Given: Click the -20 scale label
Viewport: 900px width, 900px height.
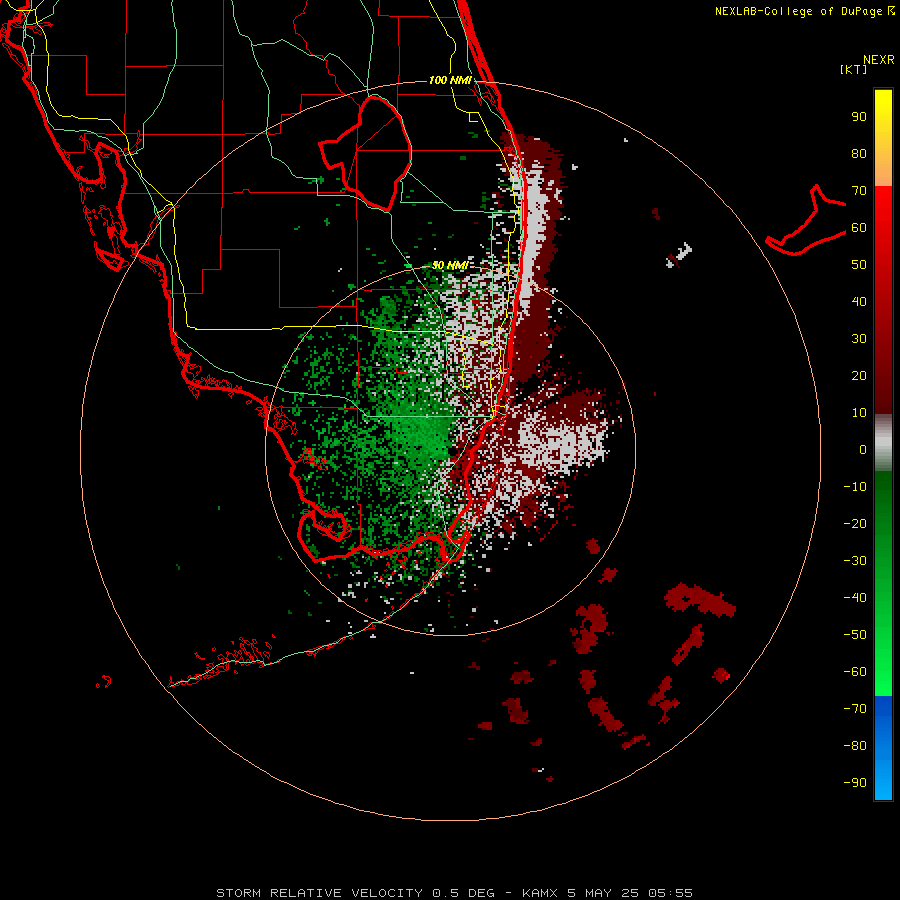Looking at the screenshot, I should (855, 524).
